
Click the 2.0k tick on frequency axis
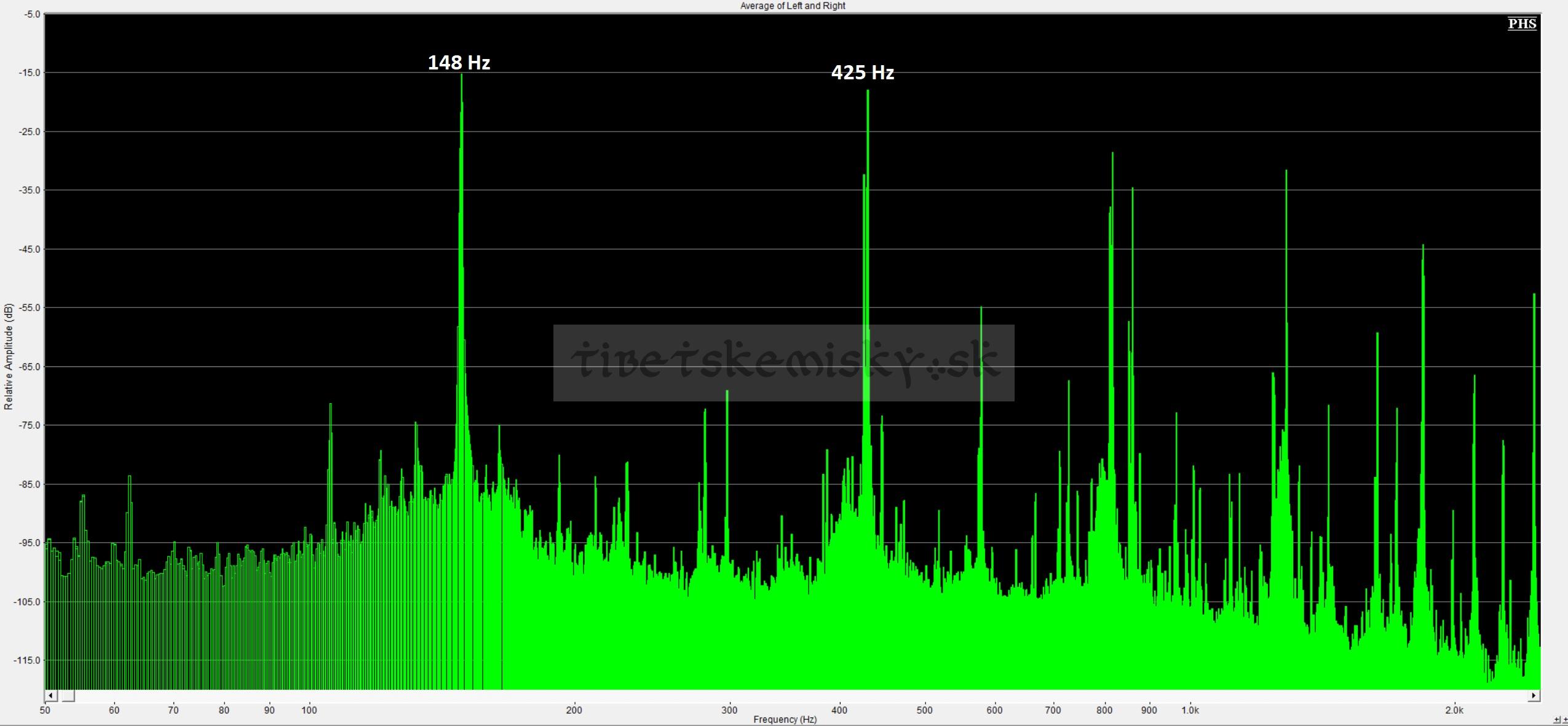(1454, 710)
